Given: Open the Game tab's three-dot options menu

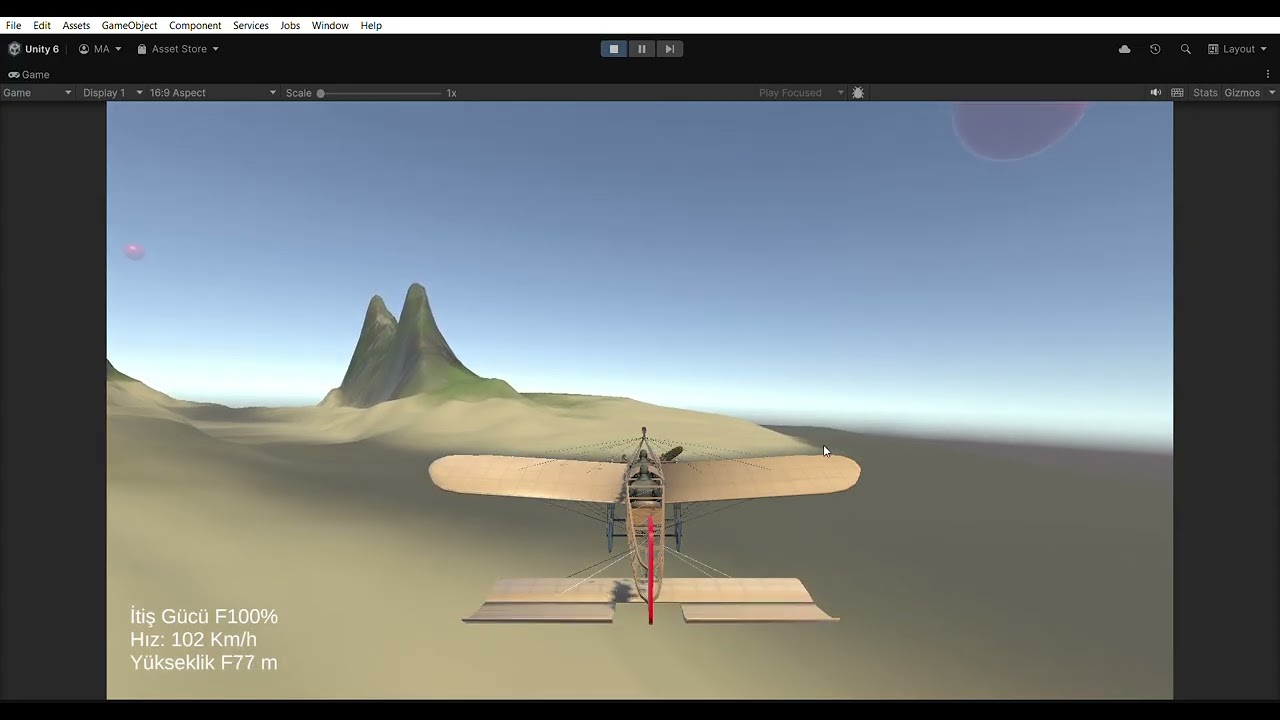Looking at the screenshot, I should pos(1268,74).
